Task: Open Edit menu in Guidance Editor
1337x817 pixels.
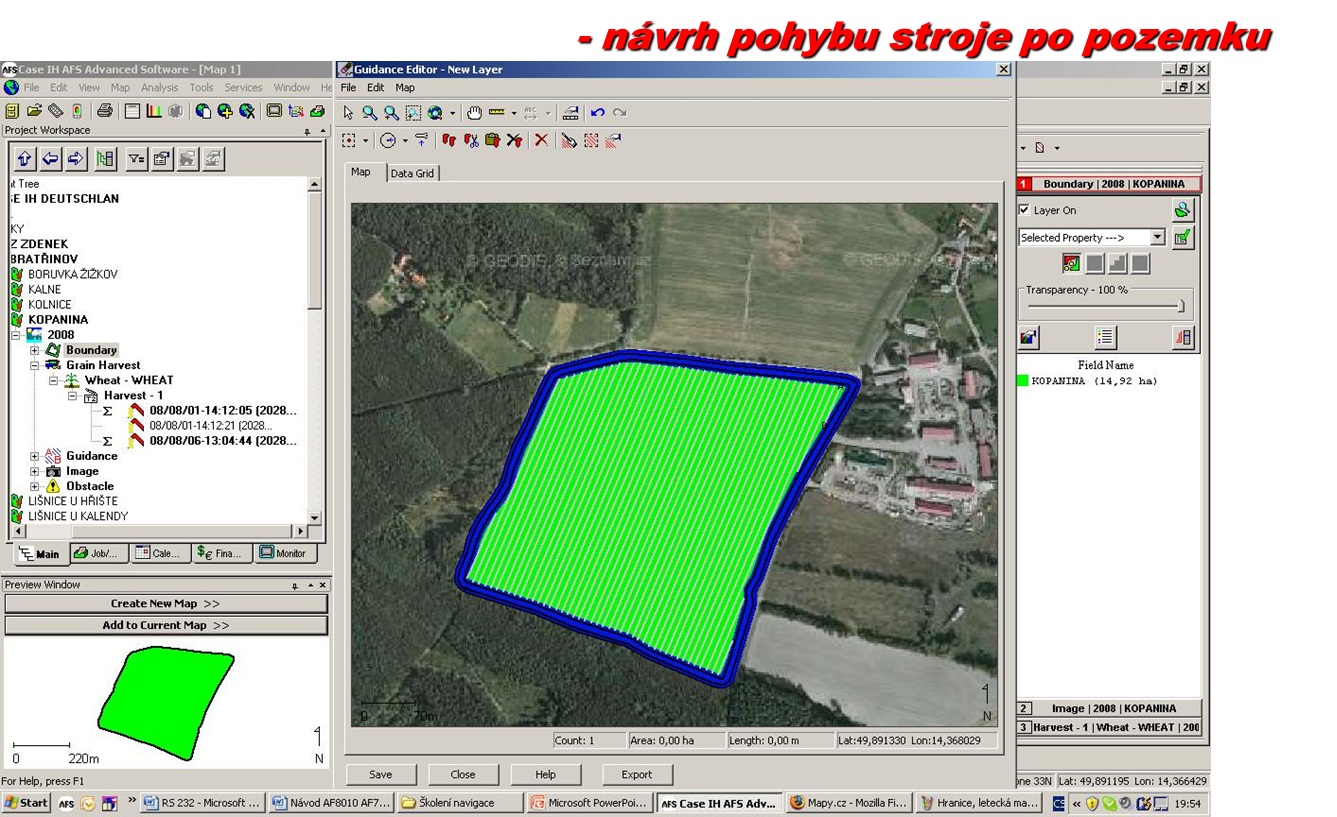Action: click(x=375, y=88)
